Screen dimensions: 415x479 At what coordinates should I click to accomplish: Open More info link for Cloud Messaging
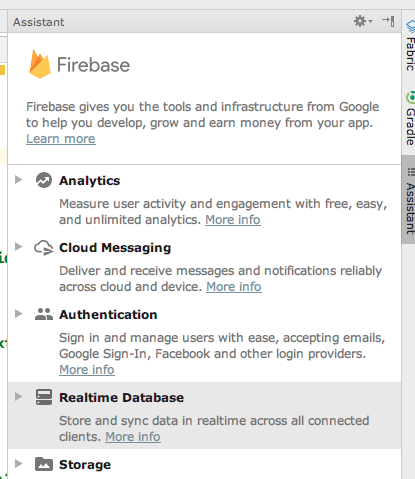tap(234, 287)
